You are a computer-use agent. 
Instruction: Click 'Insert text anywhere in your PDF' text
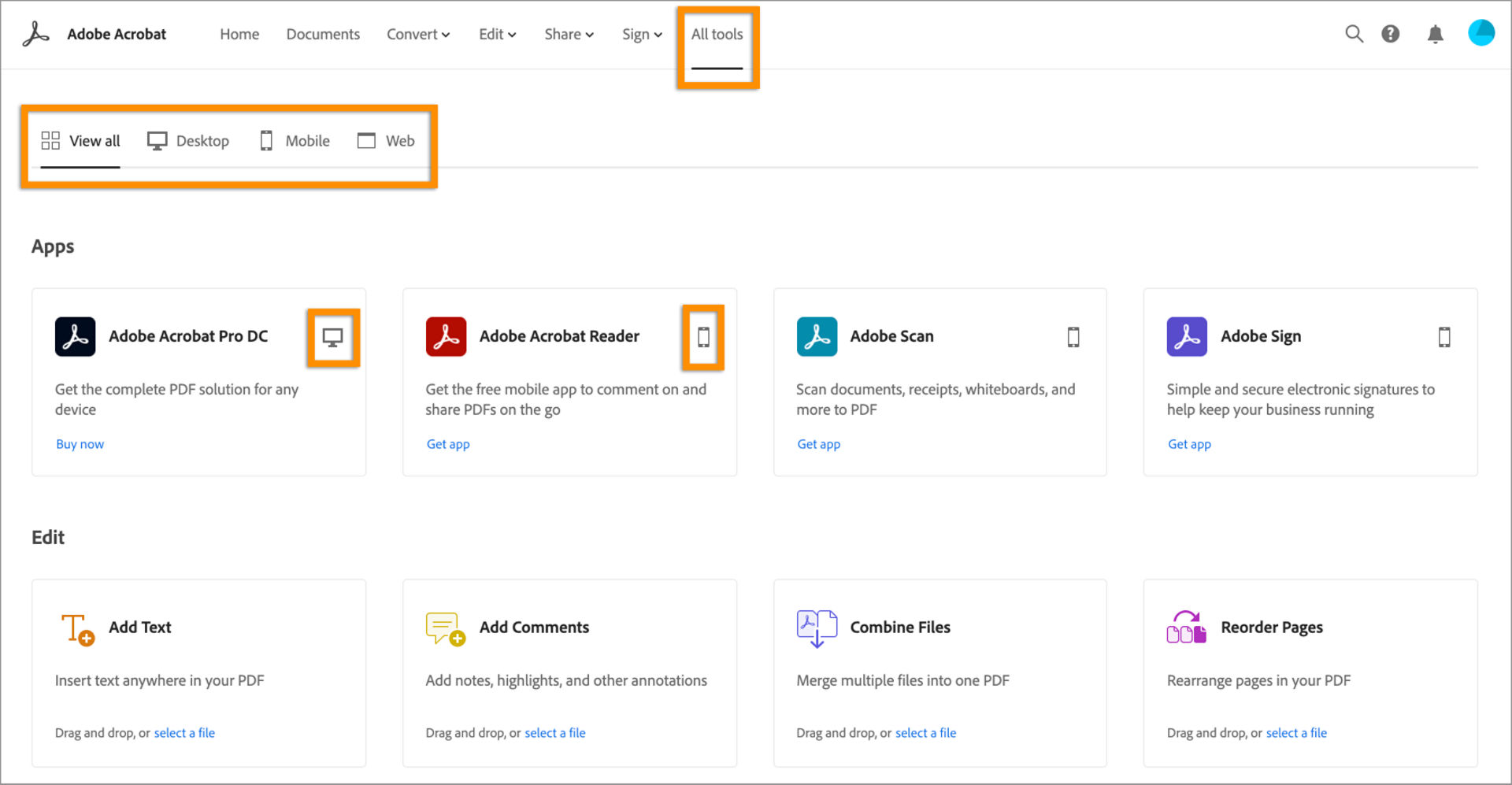click(x=160, y=680)
